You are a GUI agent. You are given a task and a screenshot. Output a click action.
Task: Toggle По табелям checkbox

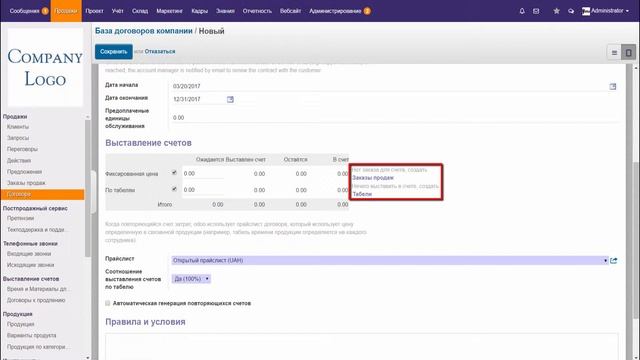pos(174,189)
